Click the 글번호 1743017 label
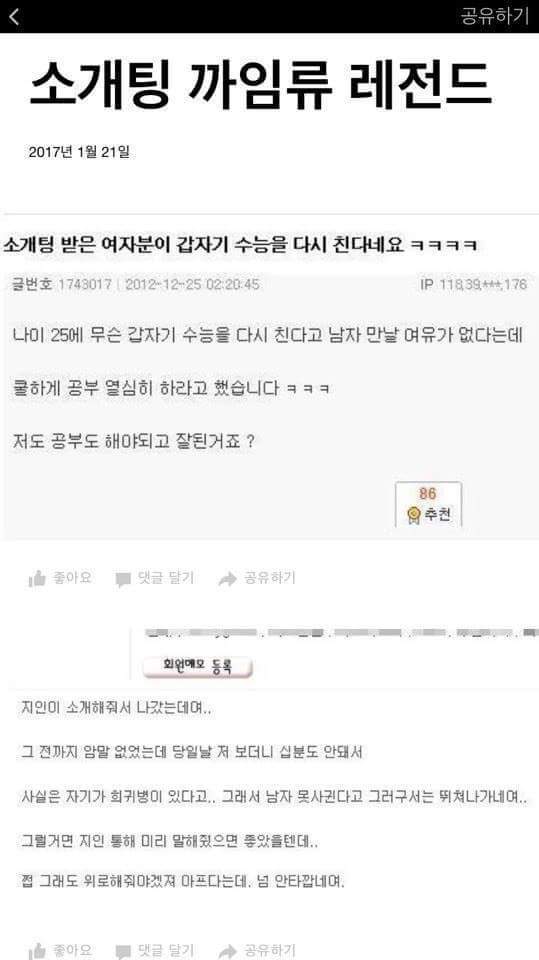The image size is (539, 960). point(61,285)
